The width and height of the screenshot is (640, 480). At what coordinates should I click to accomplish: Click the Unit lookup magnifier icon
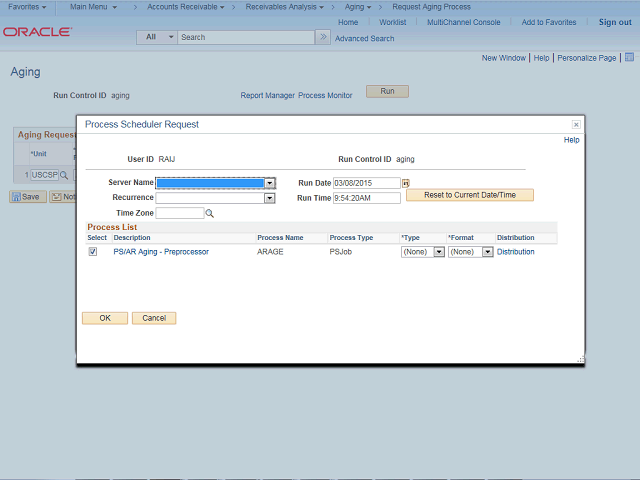(64, 175)
